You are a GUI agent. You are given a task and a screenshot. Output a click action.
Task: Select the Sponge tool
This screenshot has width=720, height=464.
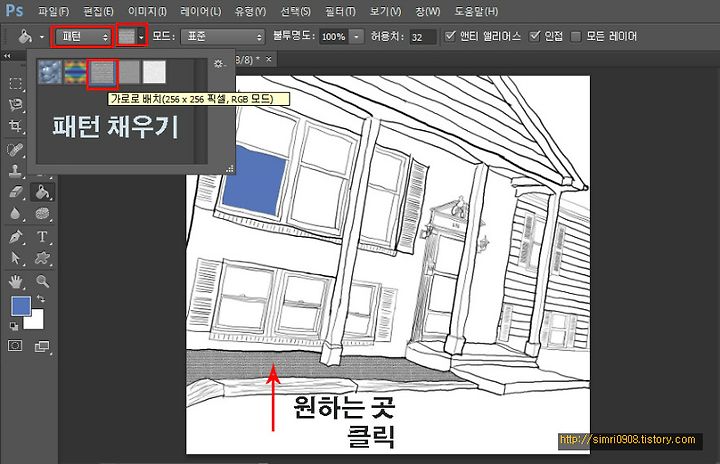click(42, 214)
